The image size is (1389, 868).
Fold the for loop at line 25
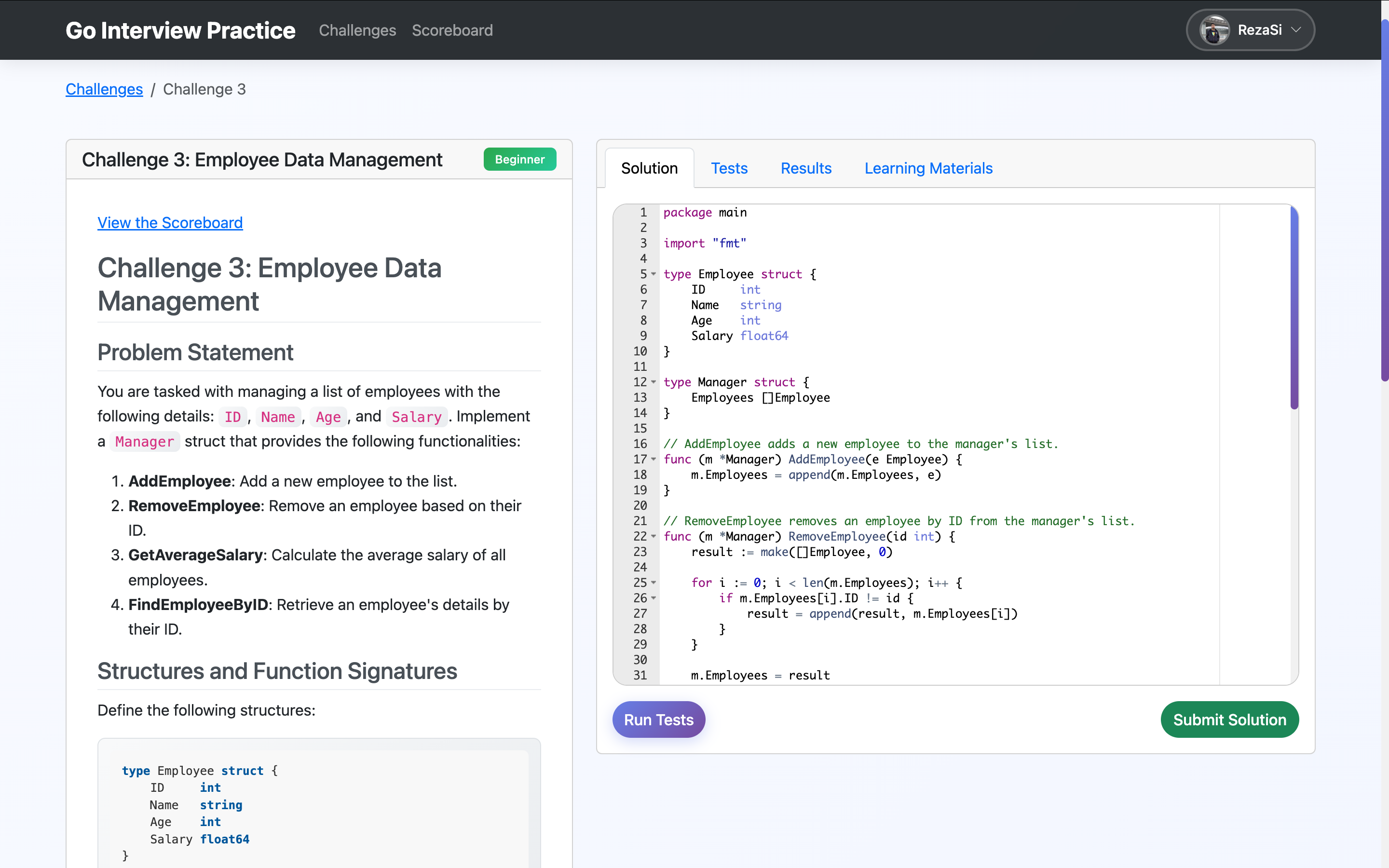coord(654,583)
